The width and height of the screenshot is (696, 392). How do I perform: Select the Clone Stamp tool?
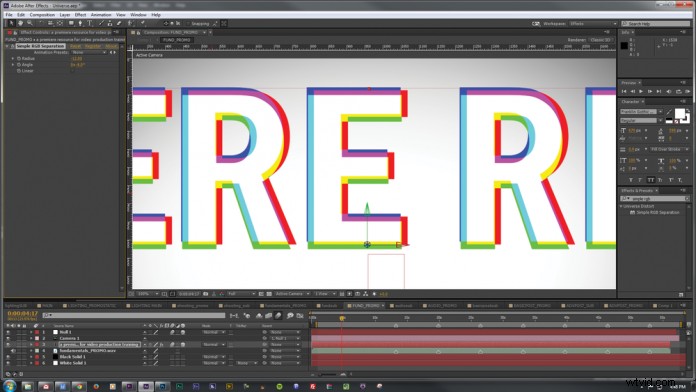[x=110, y=23]
